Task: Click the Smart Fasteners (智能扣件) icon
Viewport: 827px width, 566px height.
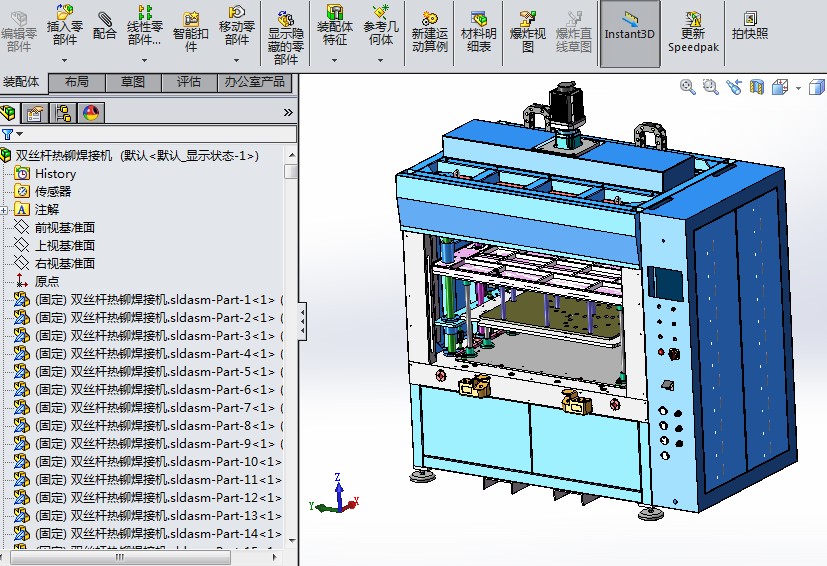Action: (190, 32)
